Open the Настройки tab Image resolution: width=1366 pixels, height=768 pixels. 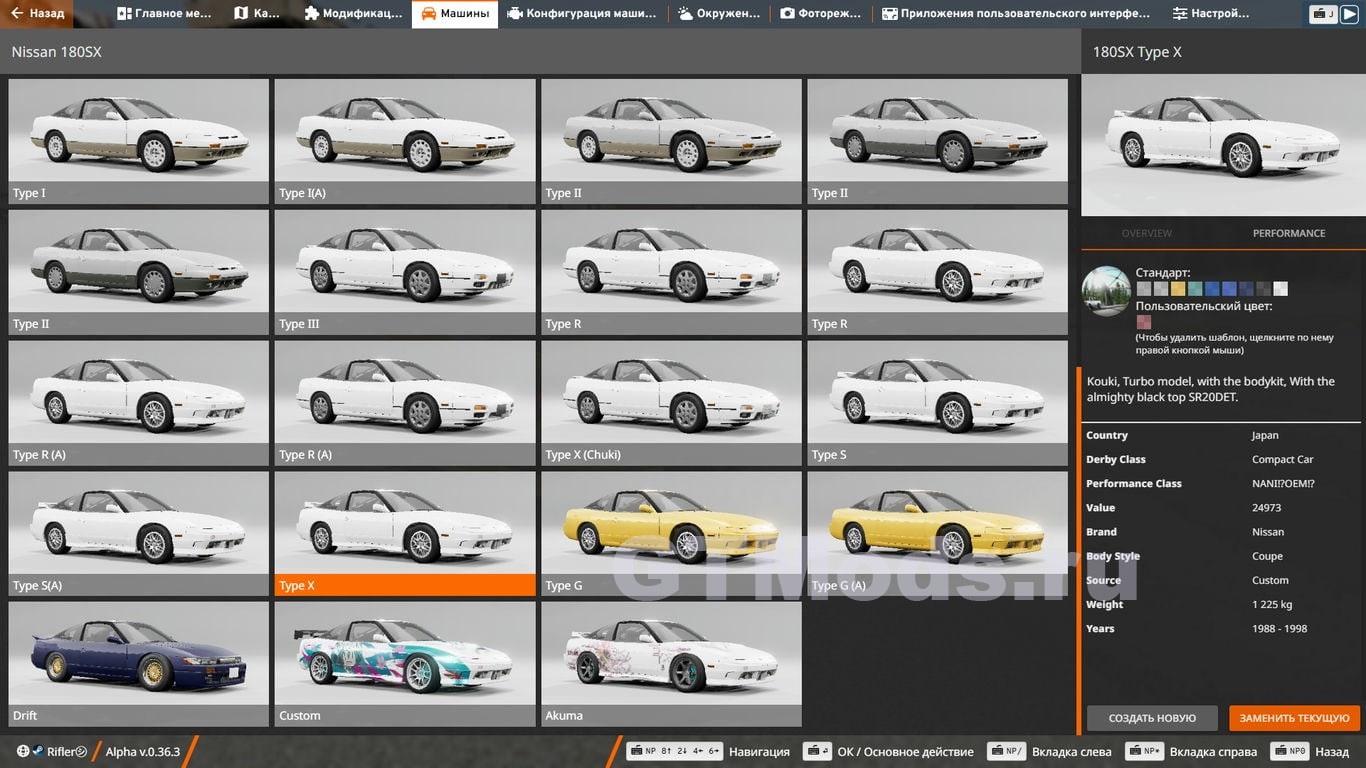[1211, 14]
